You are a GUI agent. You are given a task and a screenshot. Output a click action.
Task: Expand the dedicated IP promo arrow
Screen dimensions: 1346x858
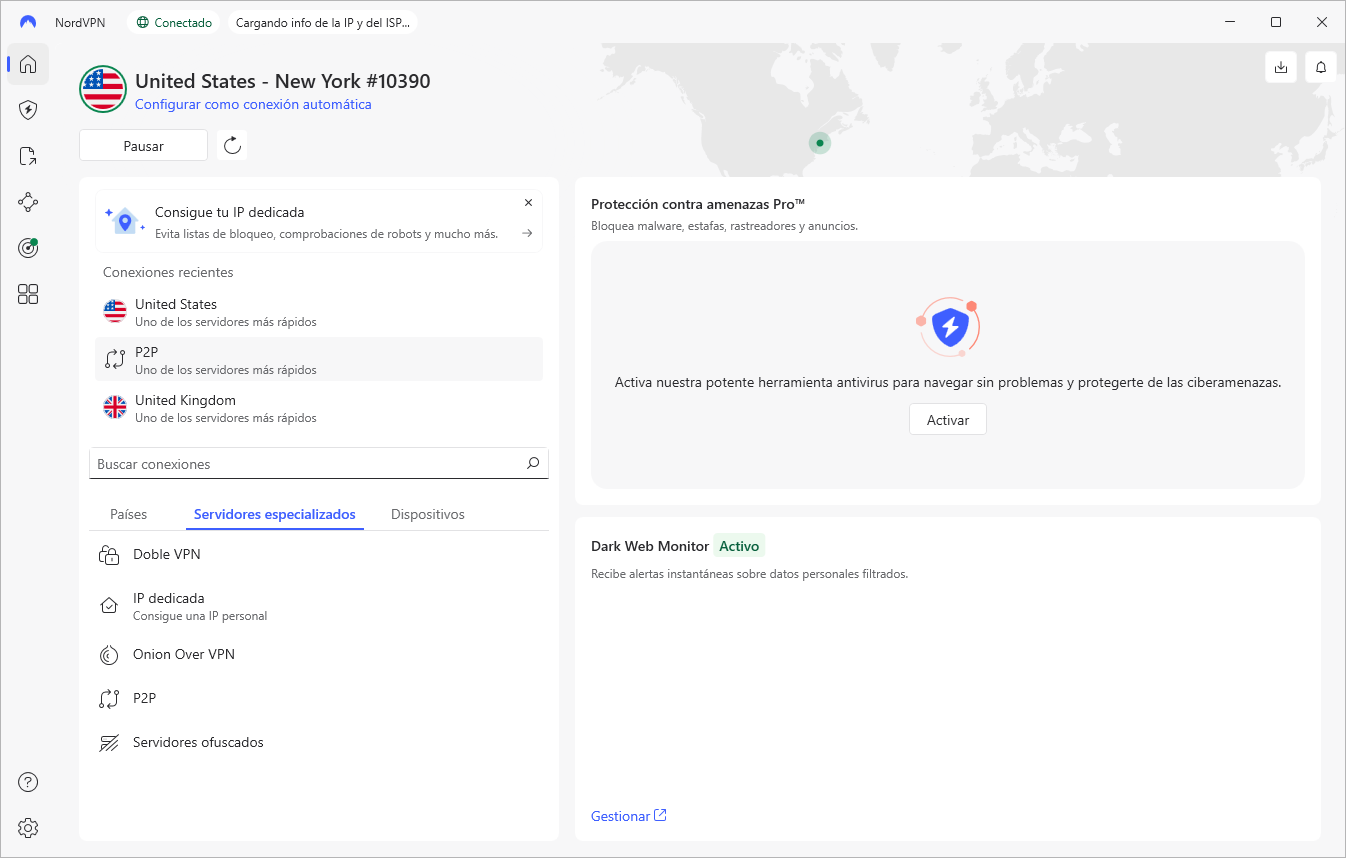[x=526, y=232]
